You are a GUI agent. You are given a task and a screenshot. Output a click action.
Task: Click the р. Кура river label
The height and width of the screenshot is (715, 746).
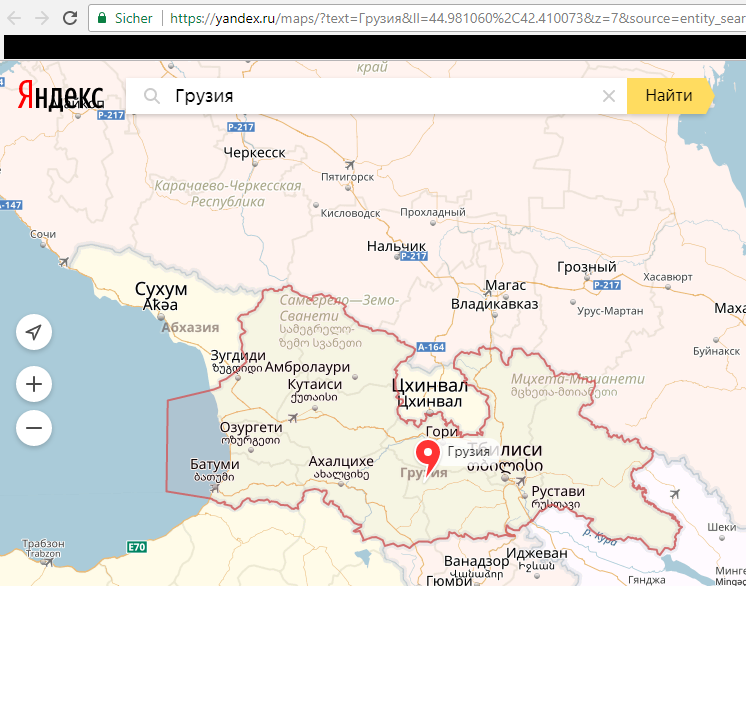600,537
